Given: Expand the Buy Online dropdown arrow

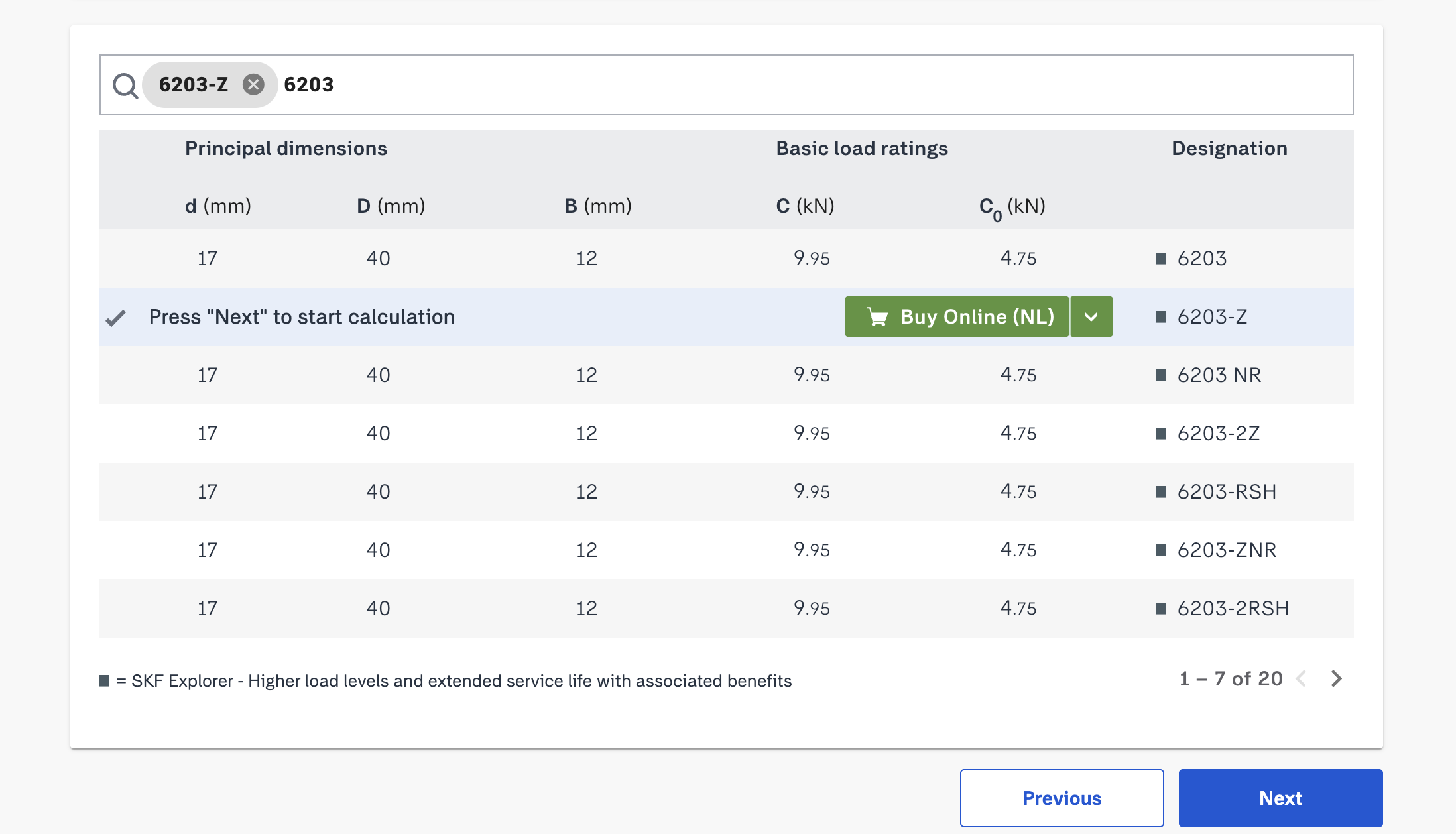Looking at the screenshot, I should point(1091,317).
